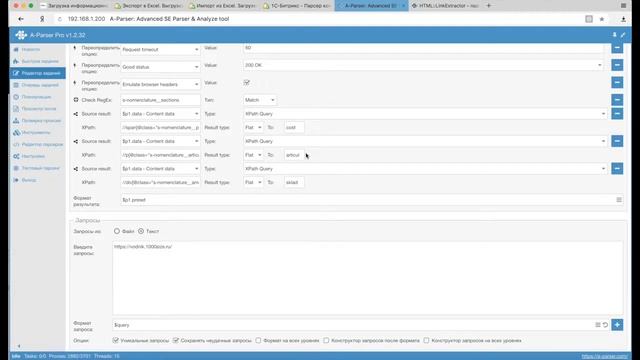Remove the Request timeout option row
The height and width of the screenshot is (360, 640).
point(617,48)
